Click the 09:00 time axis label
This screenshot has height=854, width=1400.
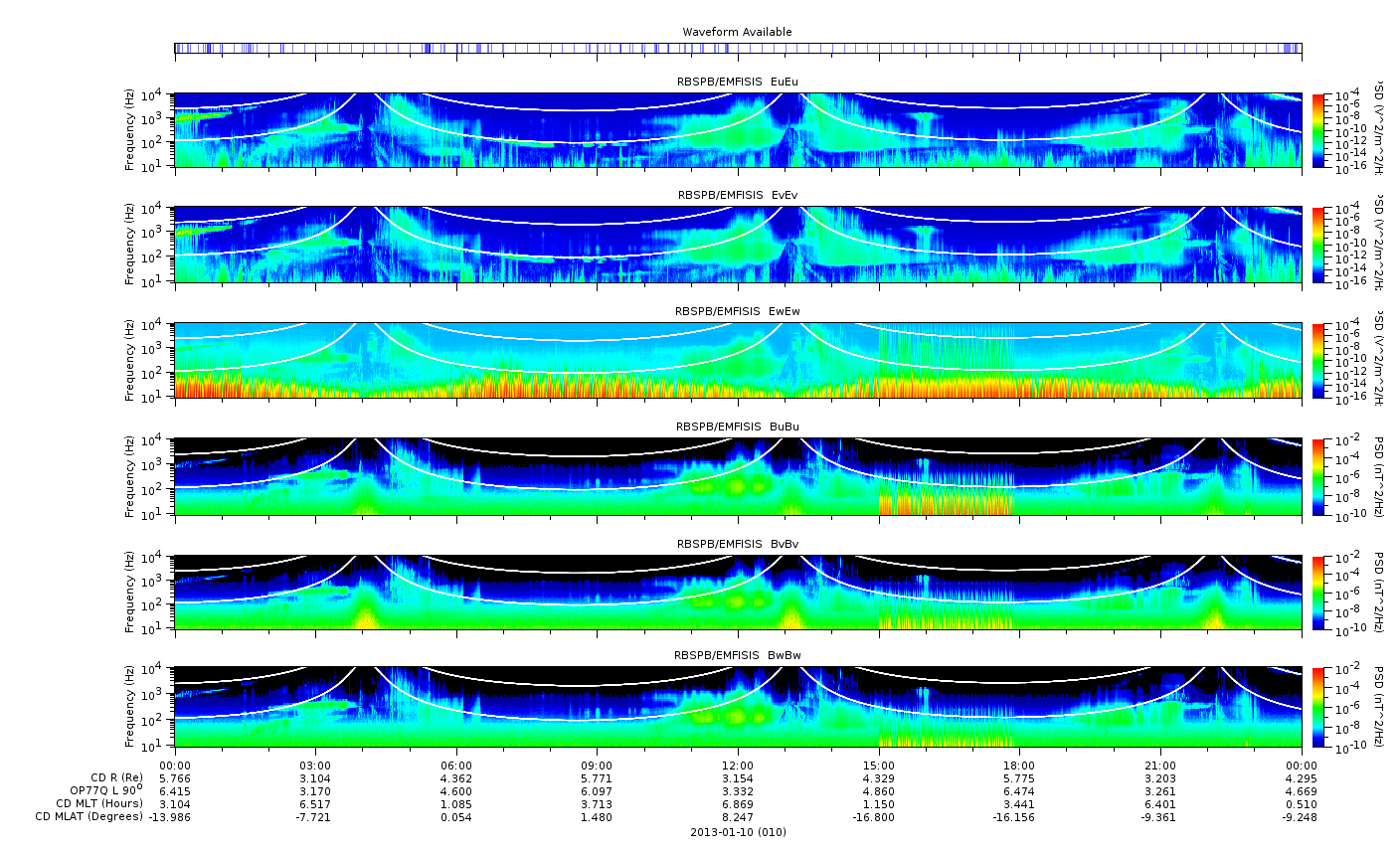pyautogui.click(x=597, y=765)
